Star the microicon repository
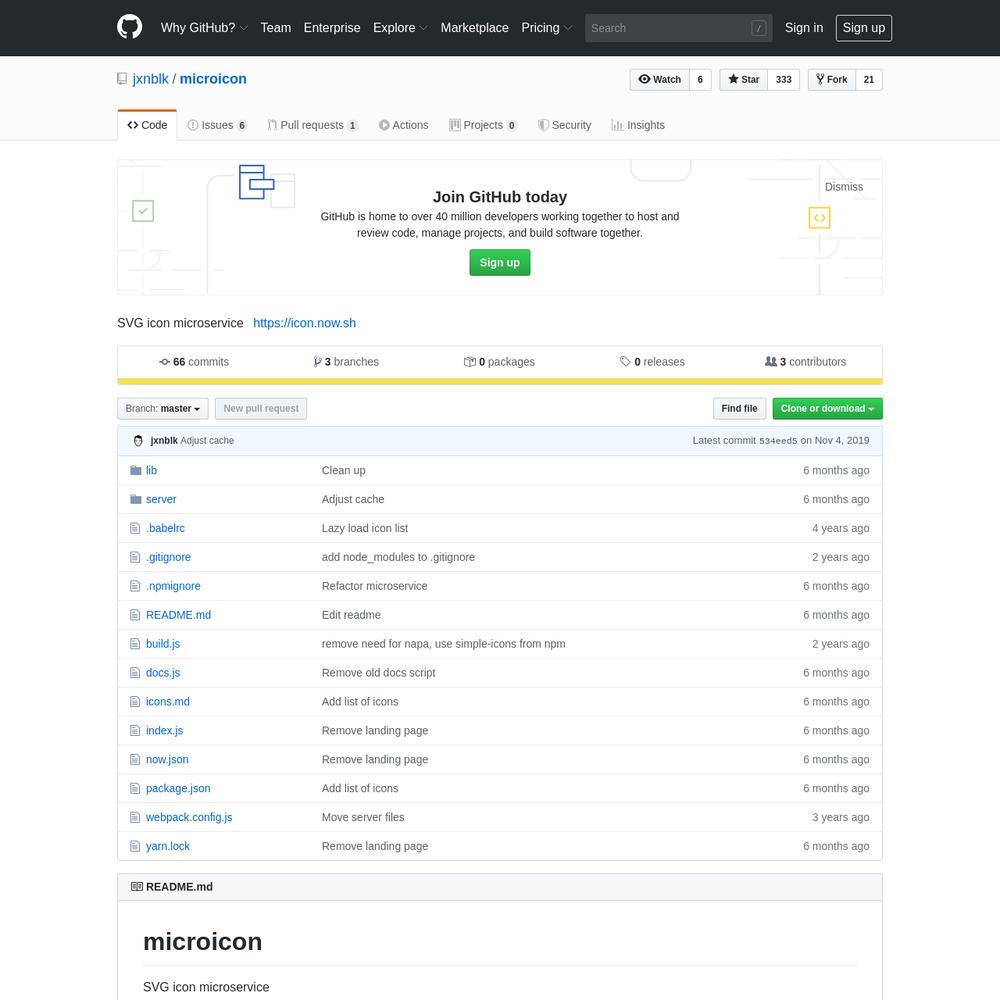 point(744,80)
